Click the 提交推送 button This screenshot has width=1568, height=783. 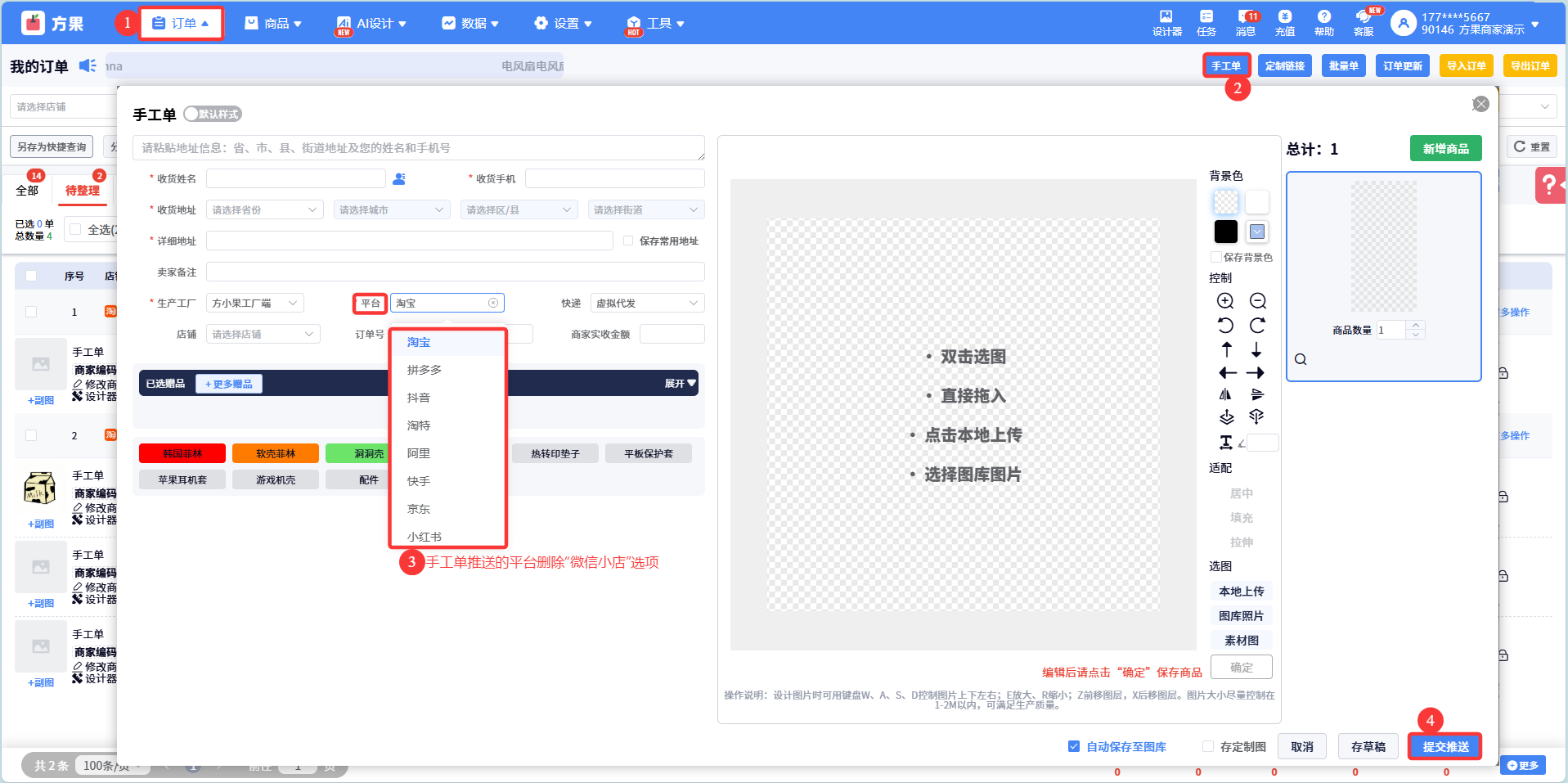coord(1444,746)
